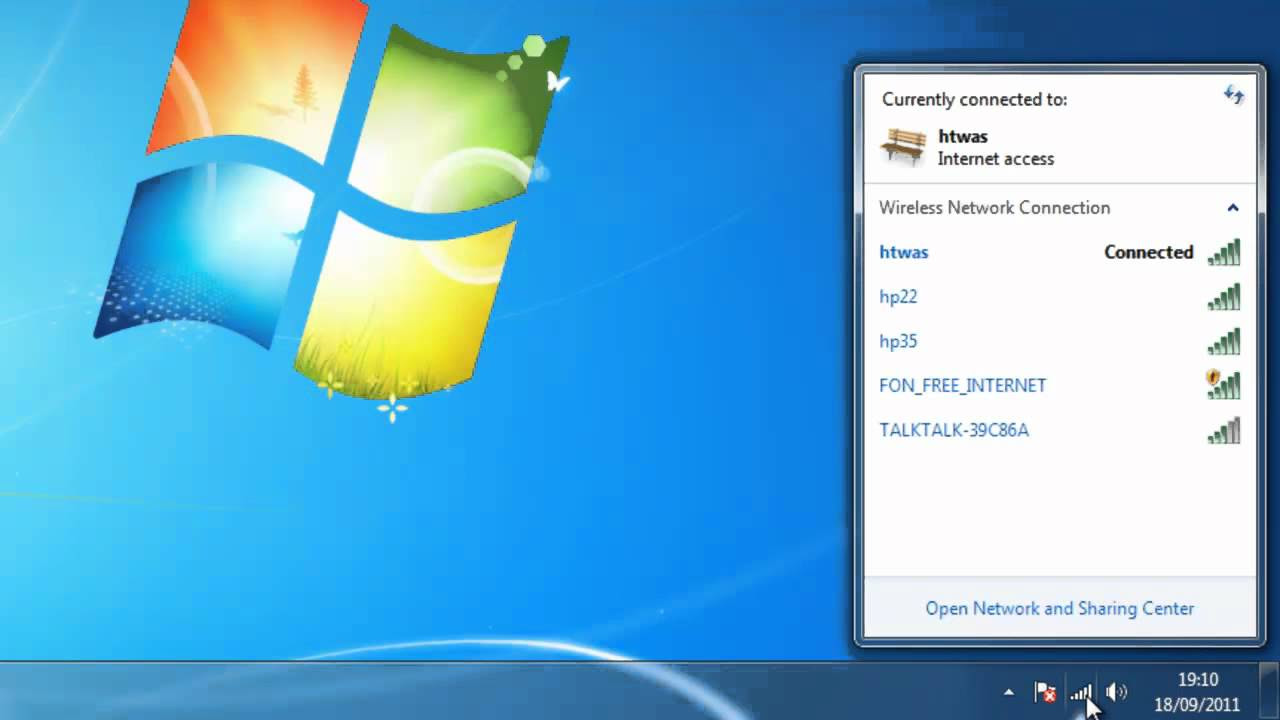This screenshot has height=720, width=1280.
Task: Click the wireless network tray icon
Action: tap(1081, 691)
